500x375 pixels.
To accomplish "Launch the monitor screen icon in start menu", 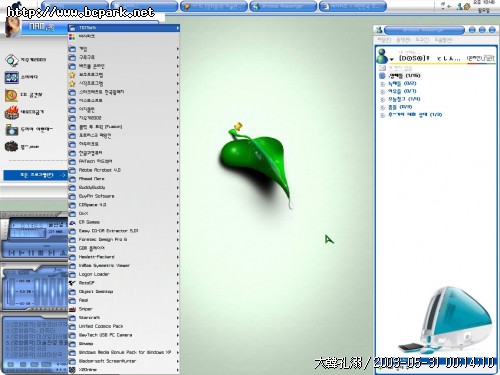I will tap(12, 78).
